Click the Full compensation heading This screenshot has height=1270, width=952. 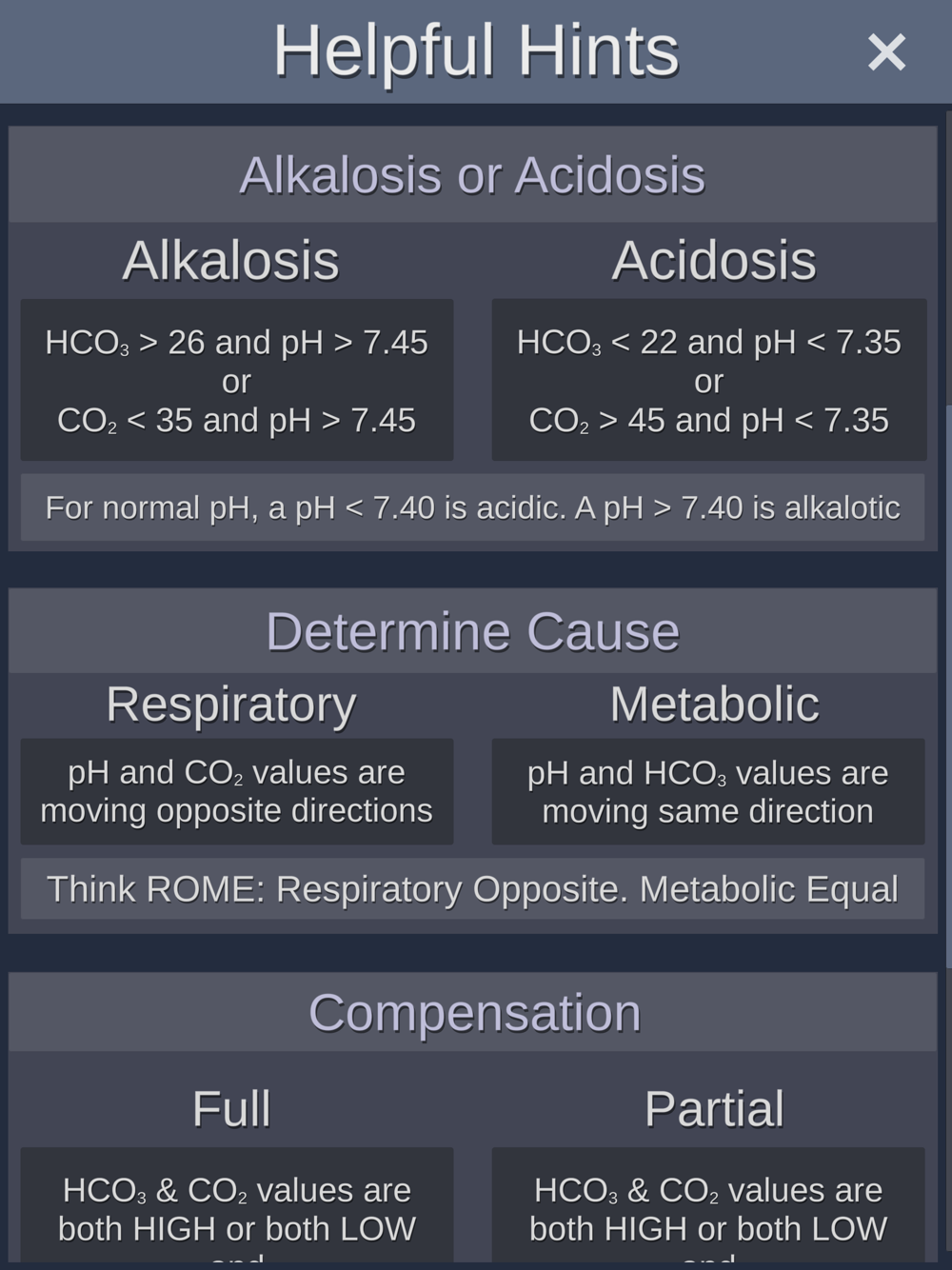pos(231,1109)
